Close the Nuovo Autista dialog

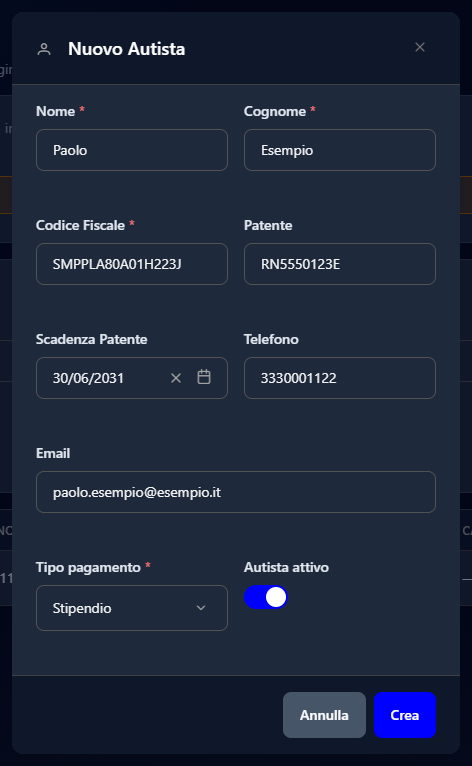click(420, 47)
